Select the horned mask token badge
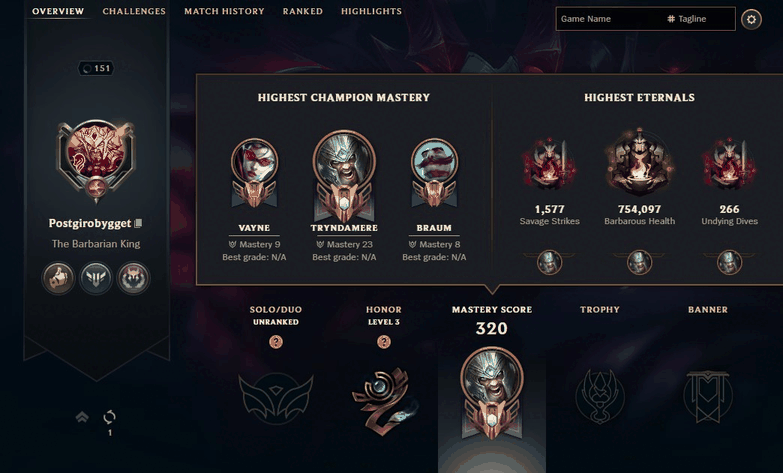Screen dimensions: 783x473 [x=133, y=278]
